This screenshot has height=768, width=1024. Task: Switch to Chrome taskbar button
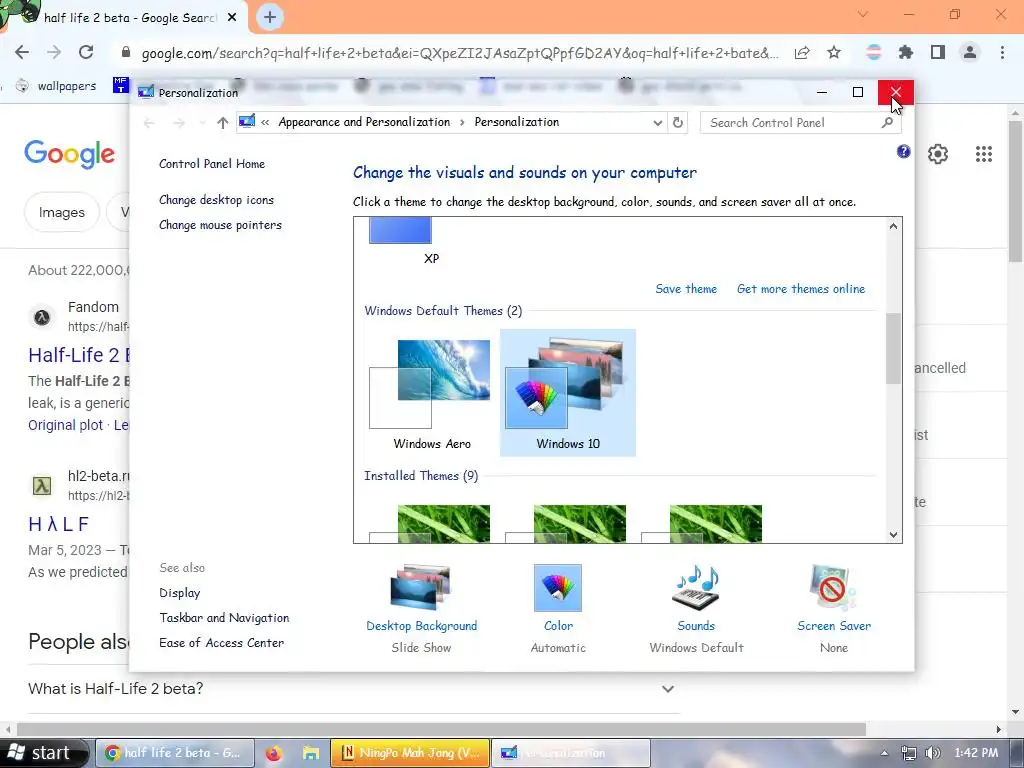(174, 753)
